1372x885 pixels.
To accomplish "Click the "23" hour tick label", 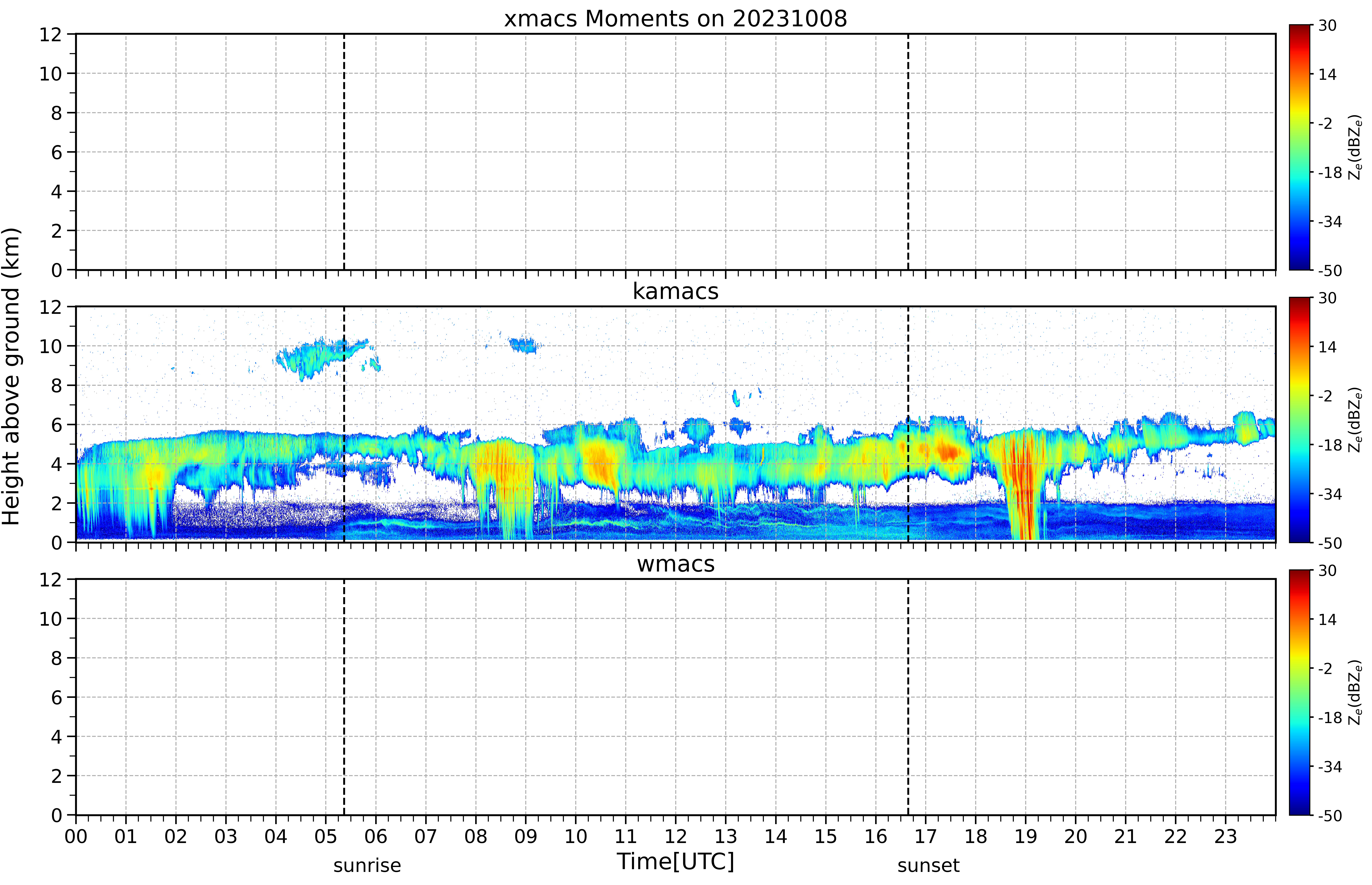I will (1225, 837).
